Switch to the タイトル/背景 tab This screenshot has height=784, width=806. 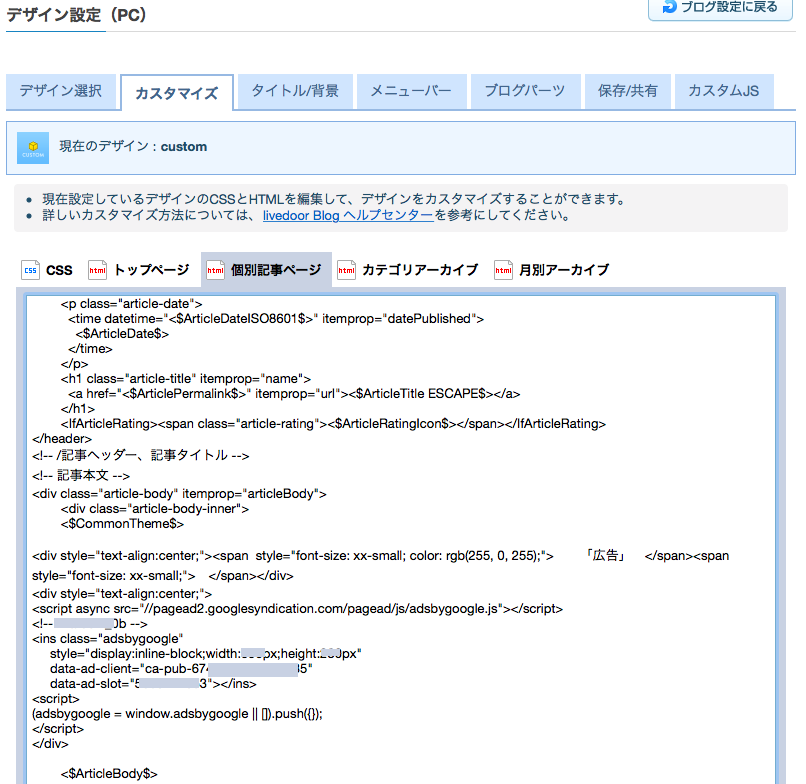point(295,91)
